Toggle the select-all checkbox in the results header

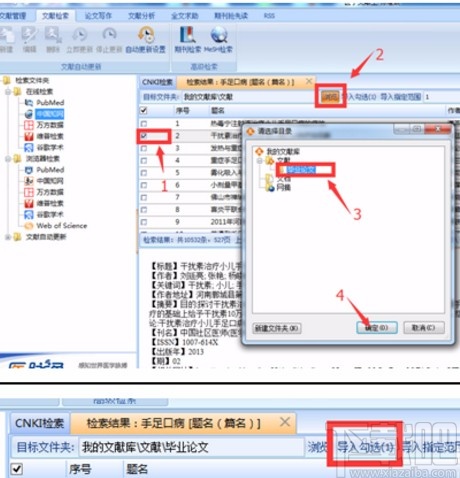pos(143,110)
